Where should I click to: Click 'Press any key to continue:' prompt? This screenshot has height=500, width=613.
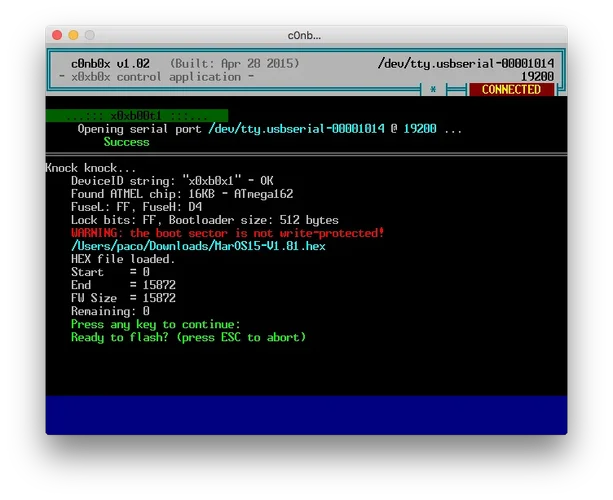156,324
